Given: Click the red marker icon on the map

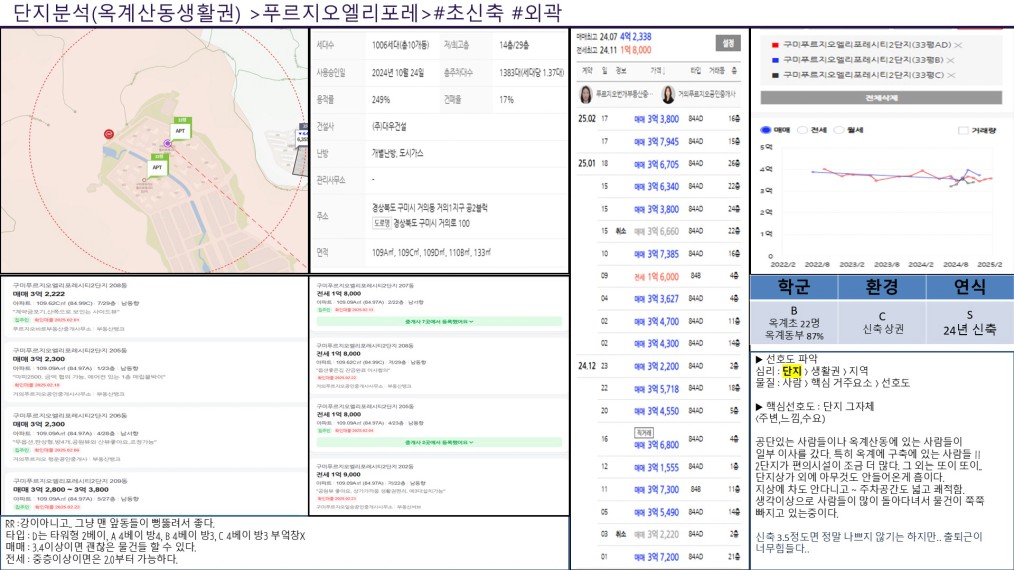Looking at the screenshot, I should point(109,134).
